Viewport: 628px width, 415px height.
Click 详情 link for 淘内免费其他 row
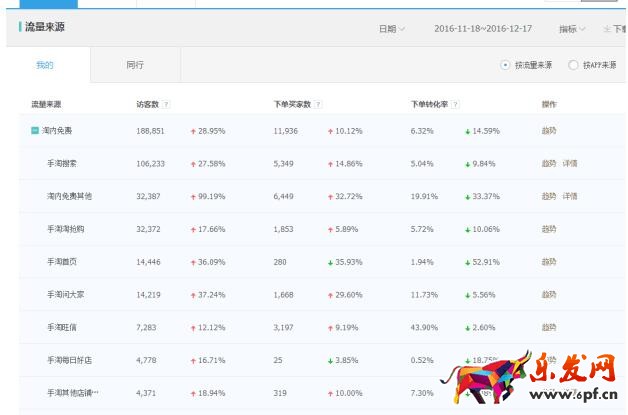click(569, 197)
